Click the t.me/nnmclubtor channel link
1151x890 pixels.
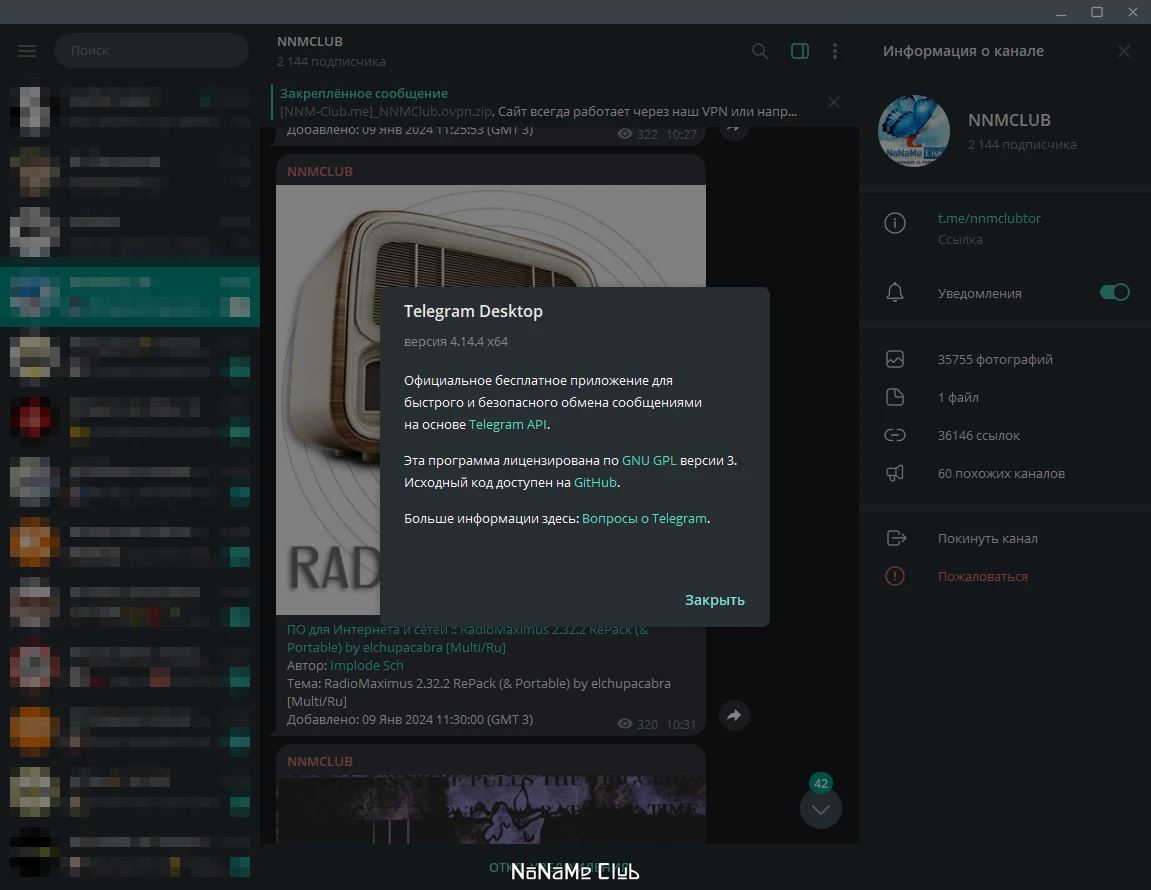(989, 218)
